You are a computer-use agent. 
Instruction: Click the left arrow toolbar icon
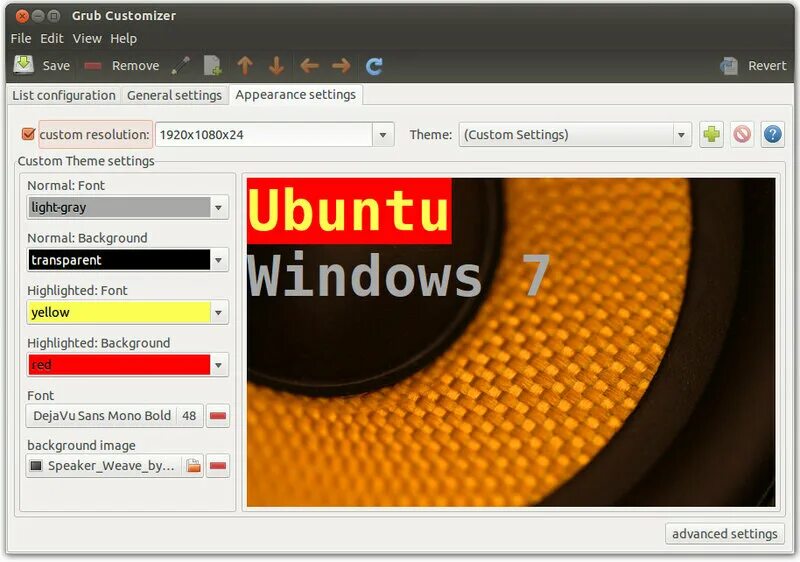(309, 66)
